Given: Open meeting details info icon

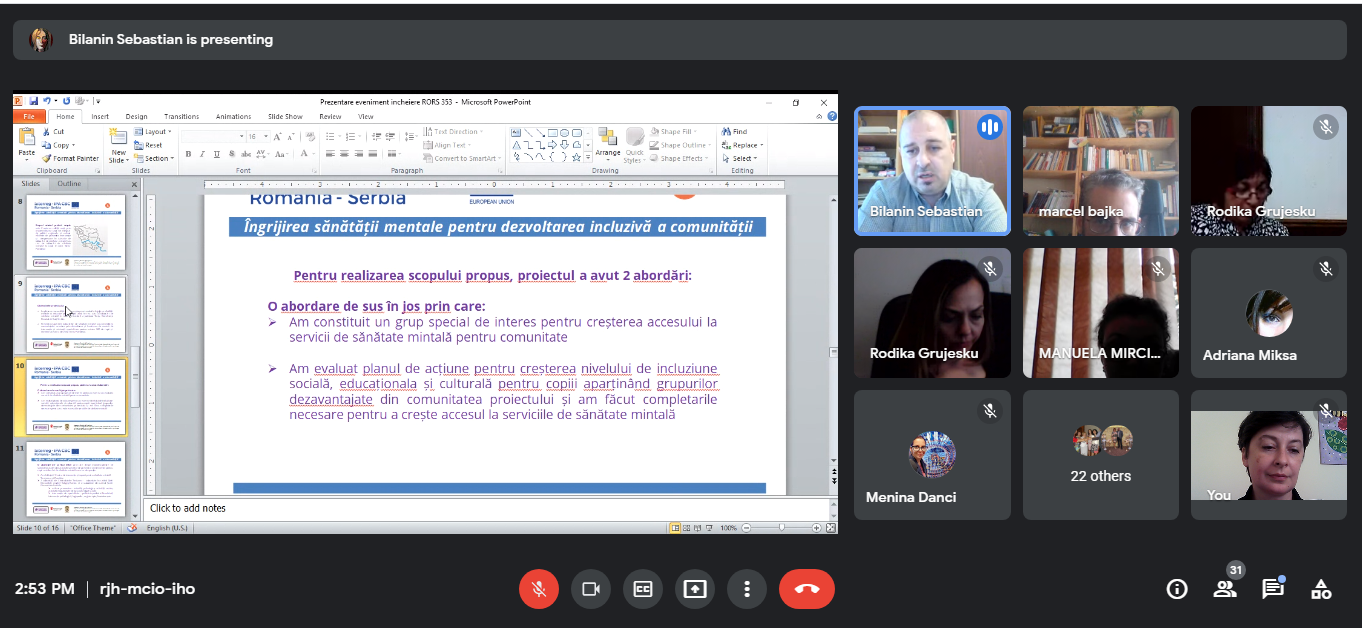Looking at the screenshot, I should point(1177,589).
